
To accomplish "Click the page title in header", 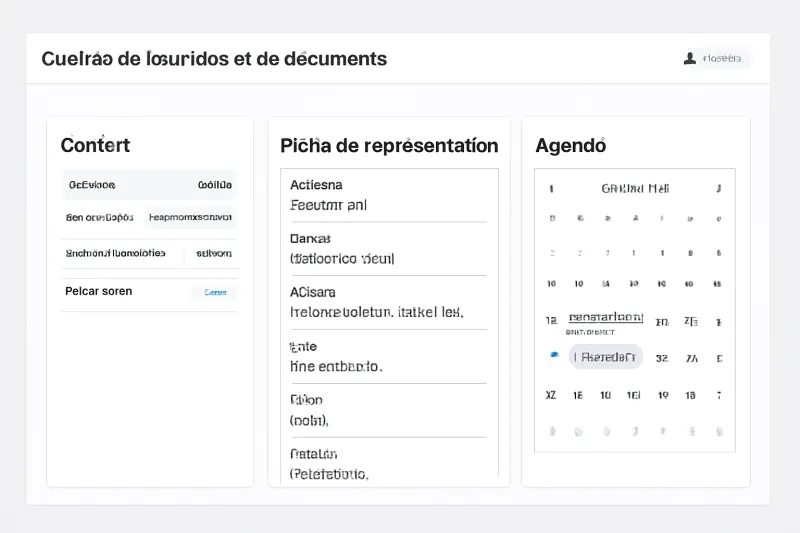I will (x=214, y=59).
